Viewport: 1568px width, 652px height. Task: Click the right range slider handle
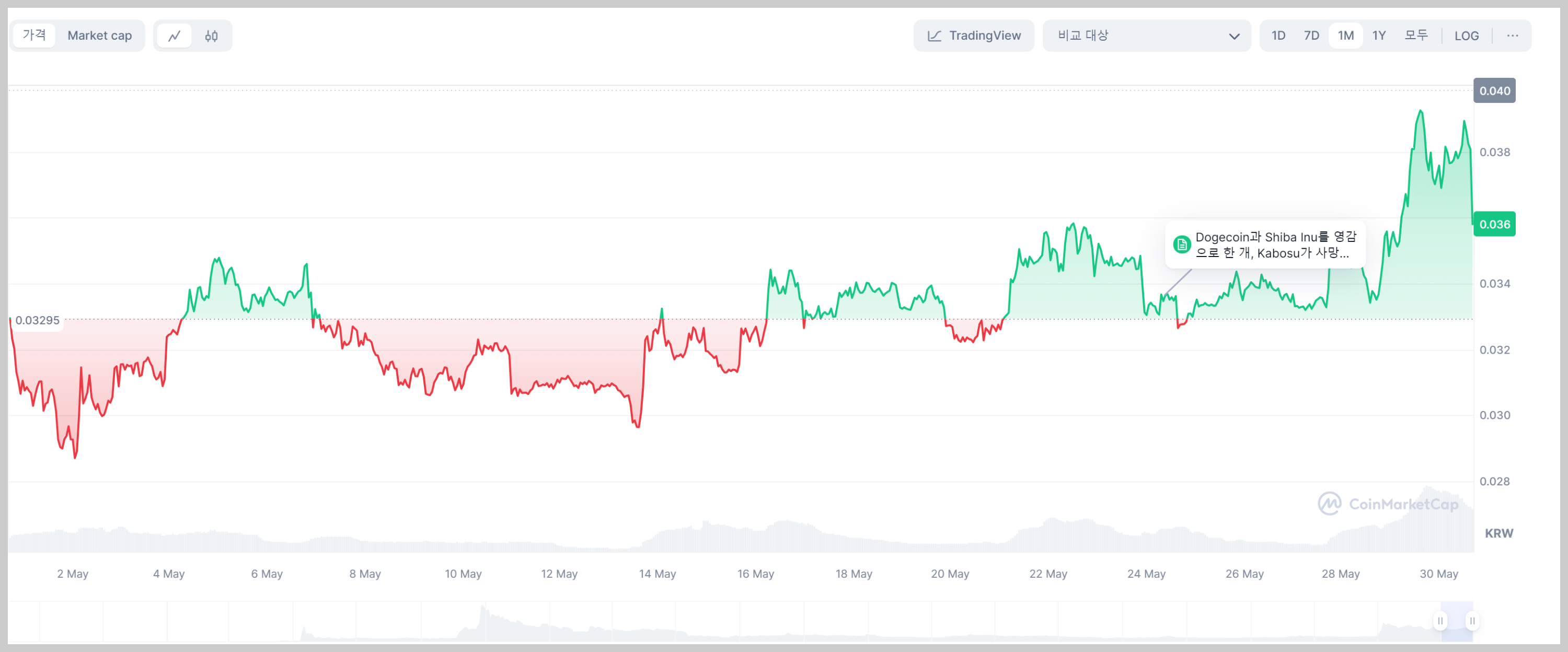pyautogui.click(x=1472, y=620)
